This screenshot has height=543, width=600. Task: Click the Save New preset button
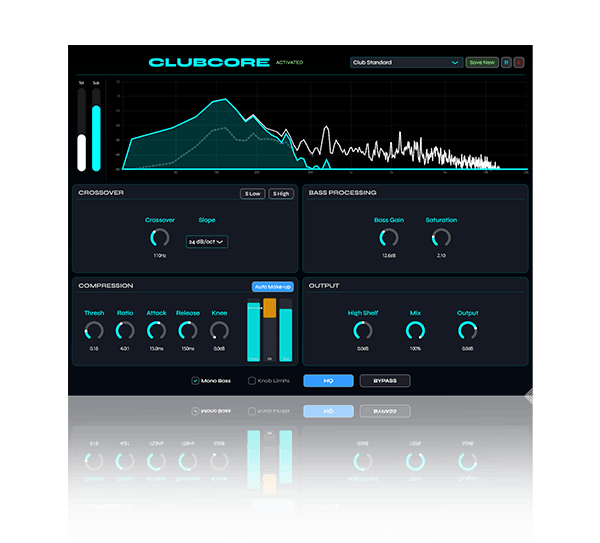[x=482, y=62]
